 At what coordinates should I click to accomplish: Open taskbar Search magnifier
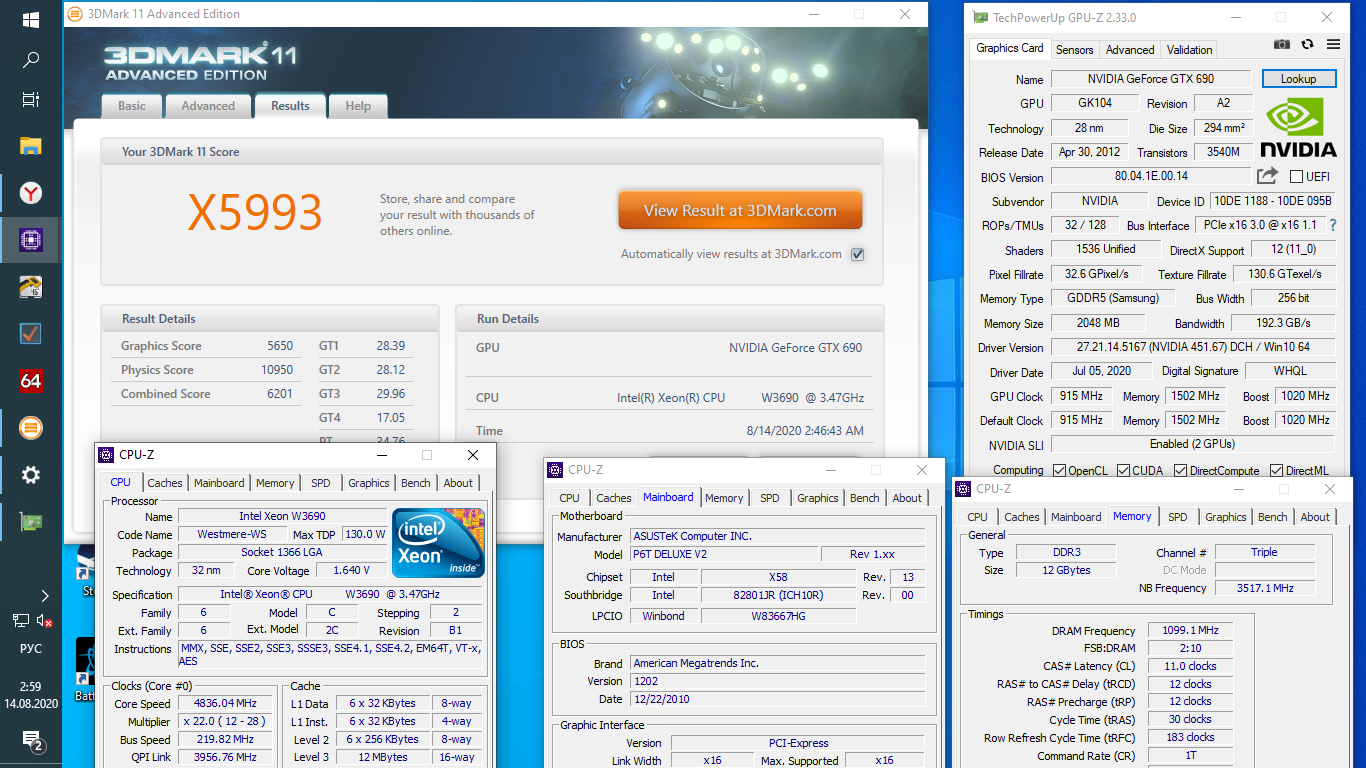(30, 60)
